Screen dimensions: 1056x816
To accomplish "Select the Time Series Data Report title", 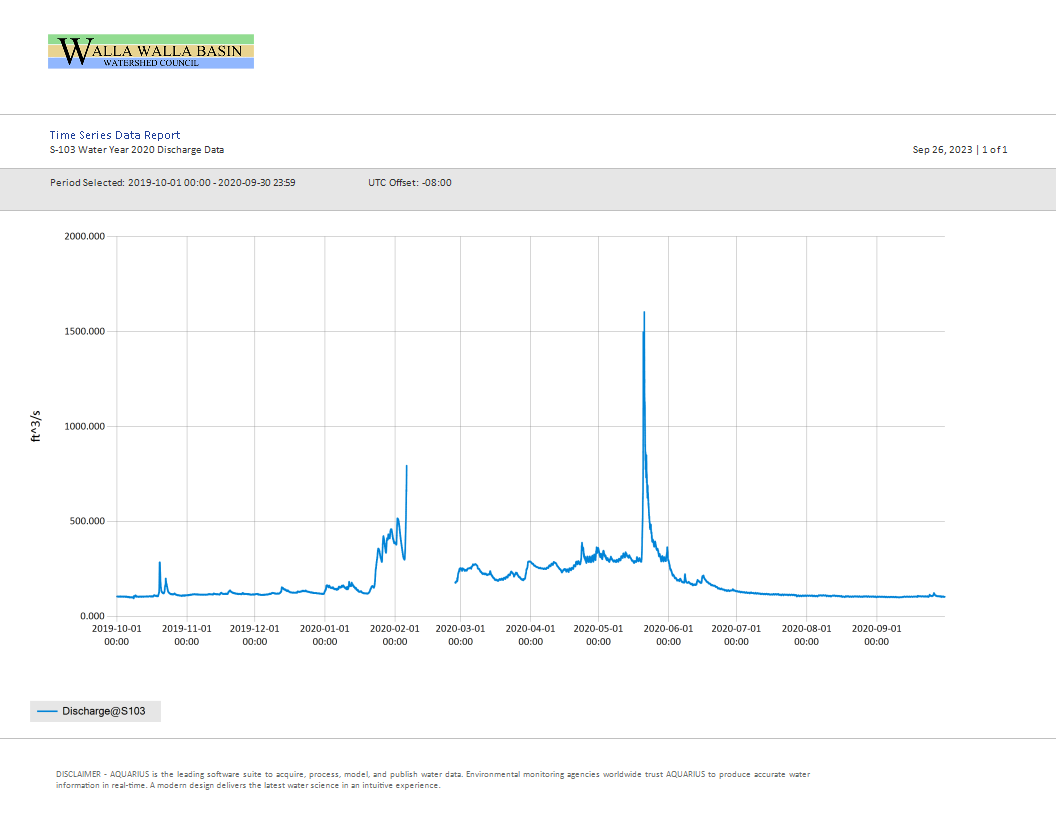I will (x=114, y=135).
